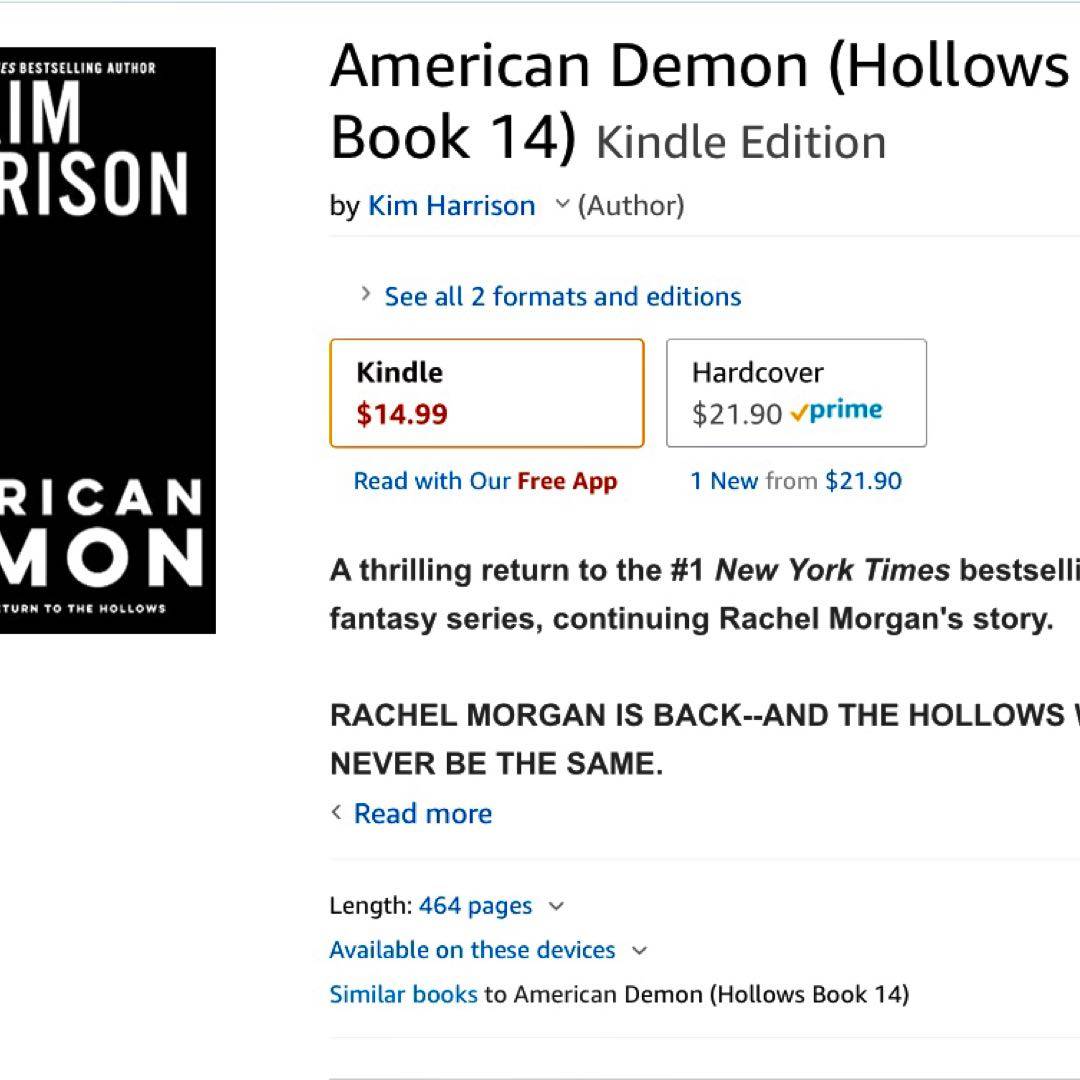1080x1080 pixels.
Task: Click the "Read more" description link
Action: (x=423, y=814)
